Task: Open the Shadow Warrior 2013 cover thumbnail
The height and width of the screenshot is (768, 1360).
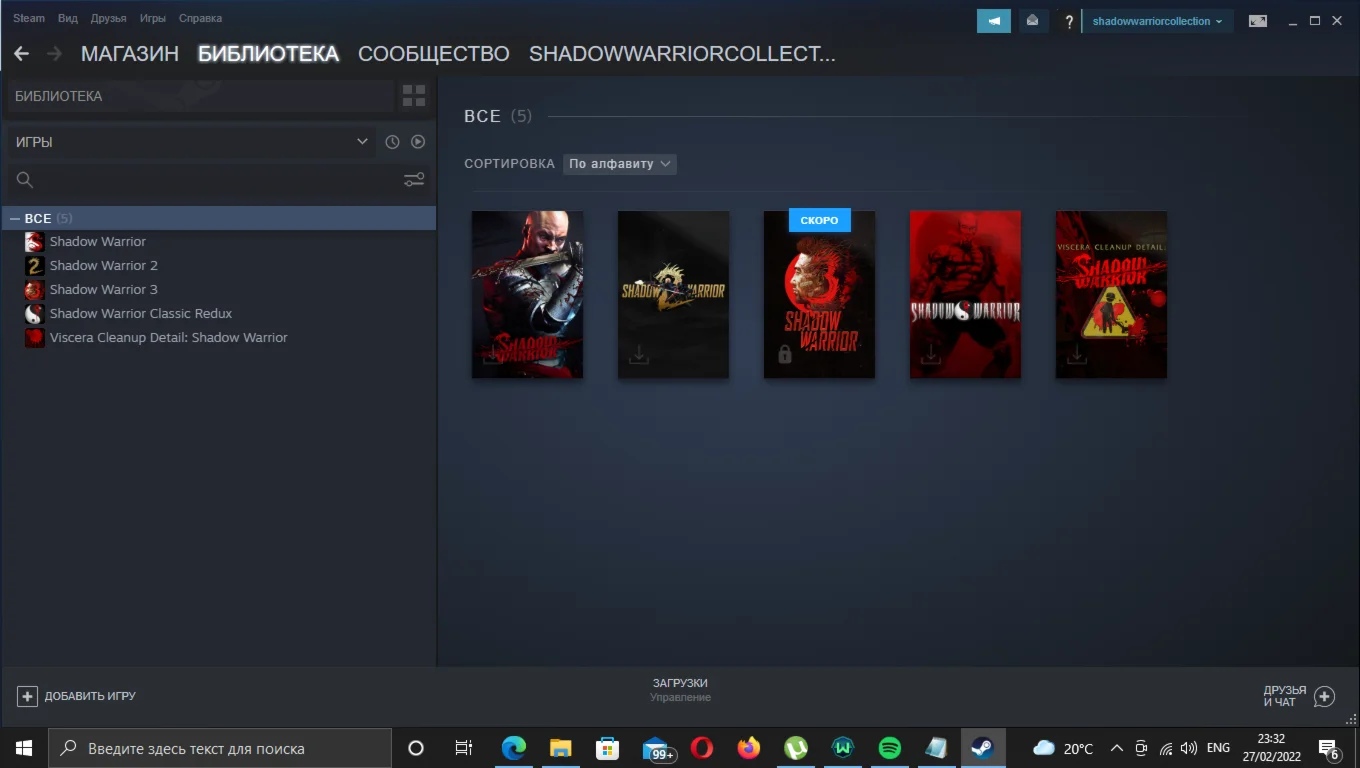Action: [x=527, y=294]
